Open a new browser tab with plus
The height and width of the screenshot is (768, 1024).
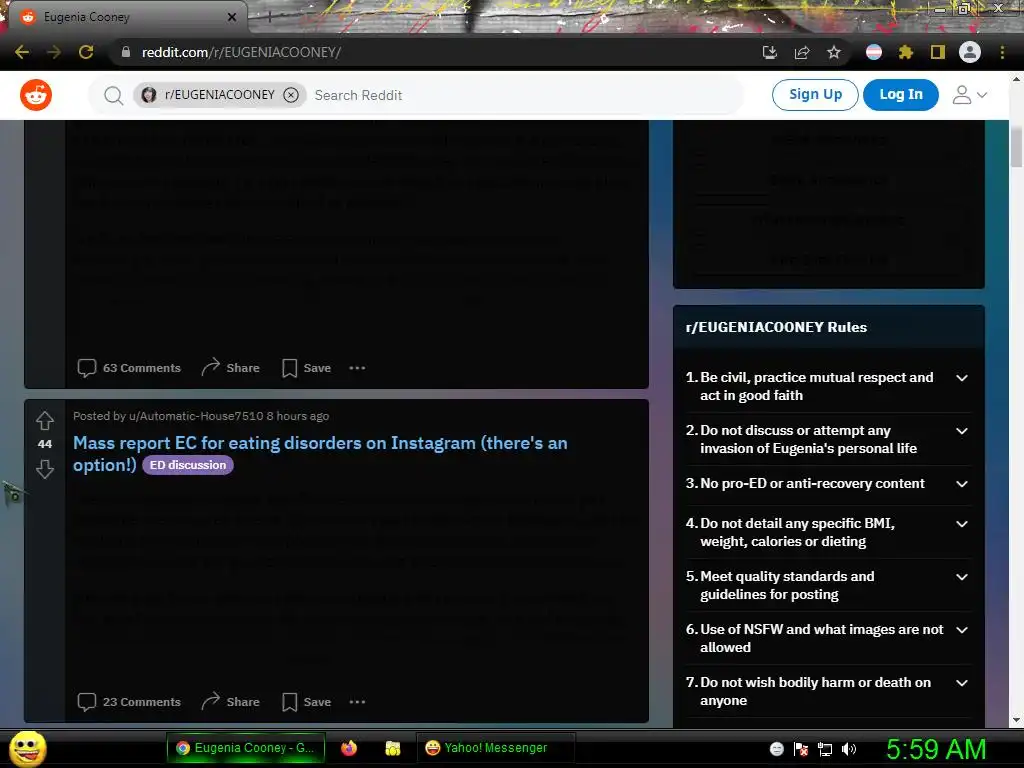coord(270,17)
